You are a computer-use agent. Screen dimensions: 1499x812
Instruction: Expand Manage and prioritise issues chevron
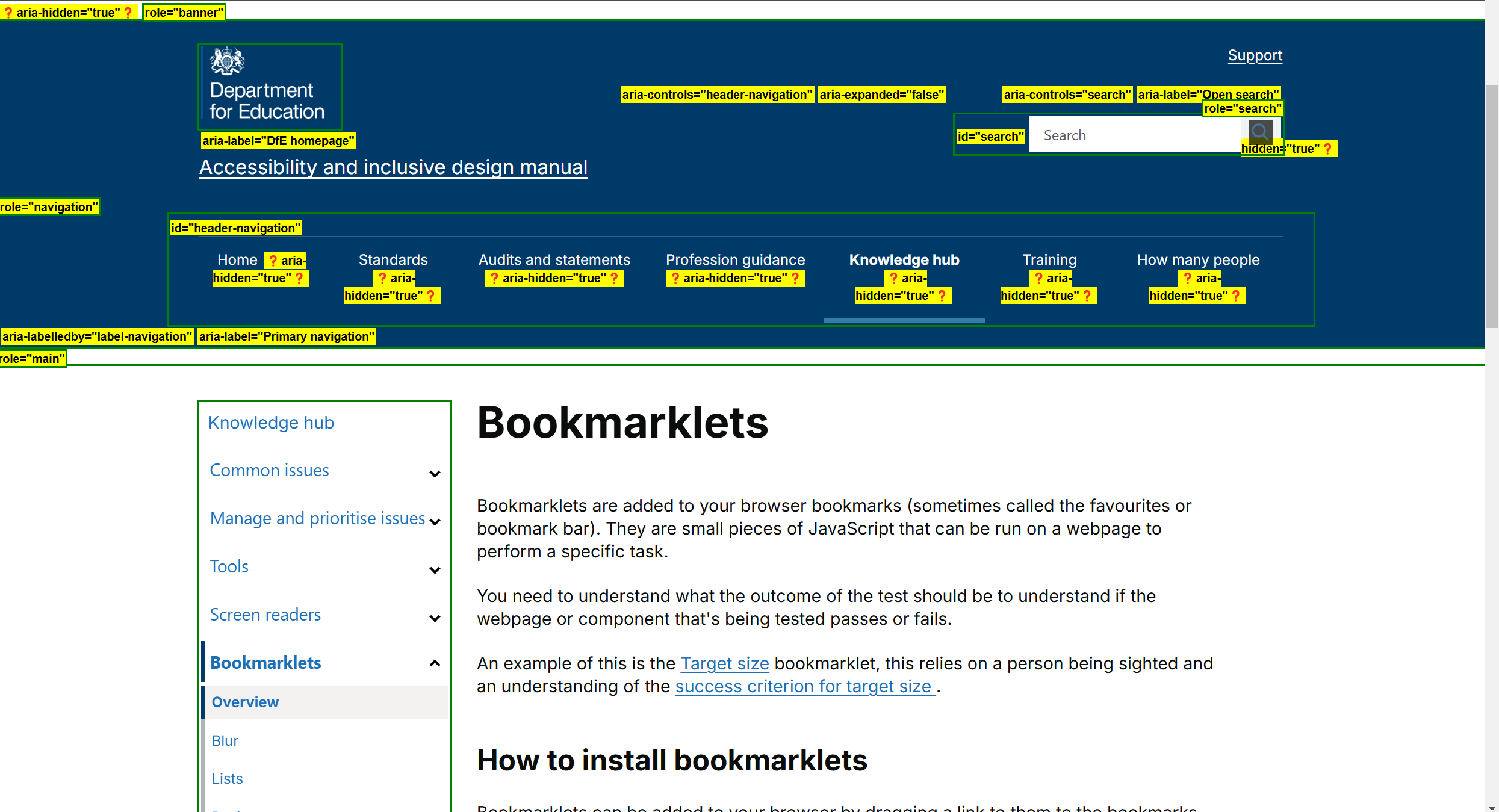point(435,522)
